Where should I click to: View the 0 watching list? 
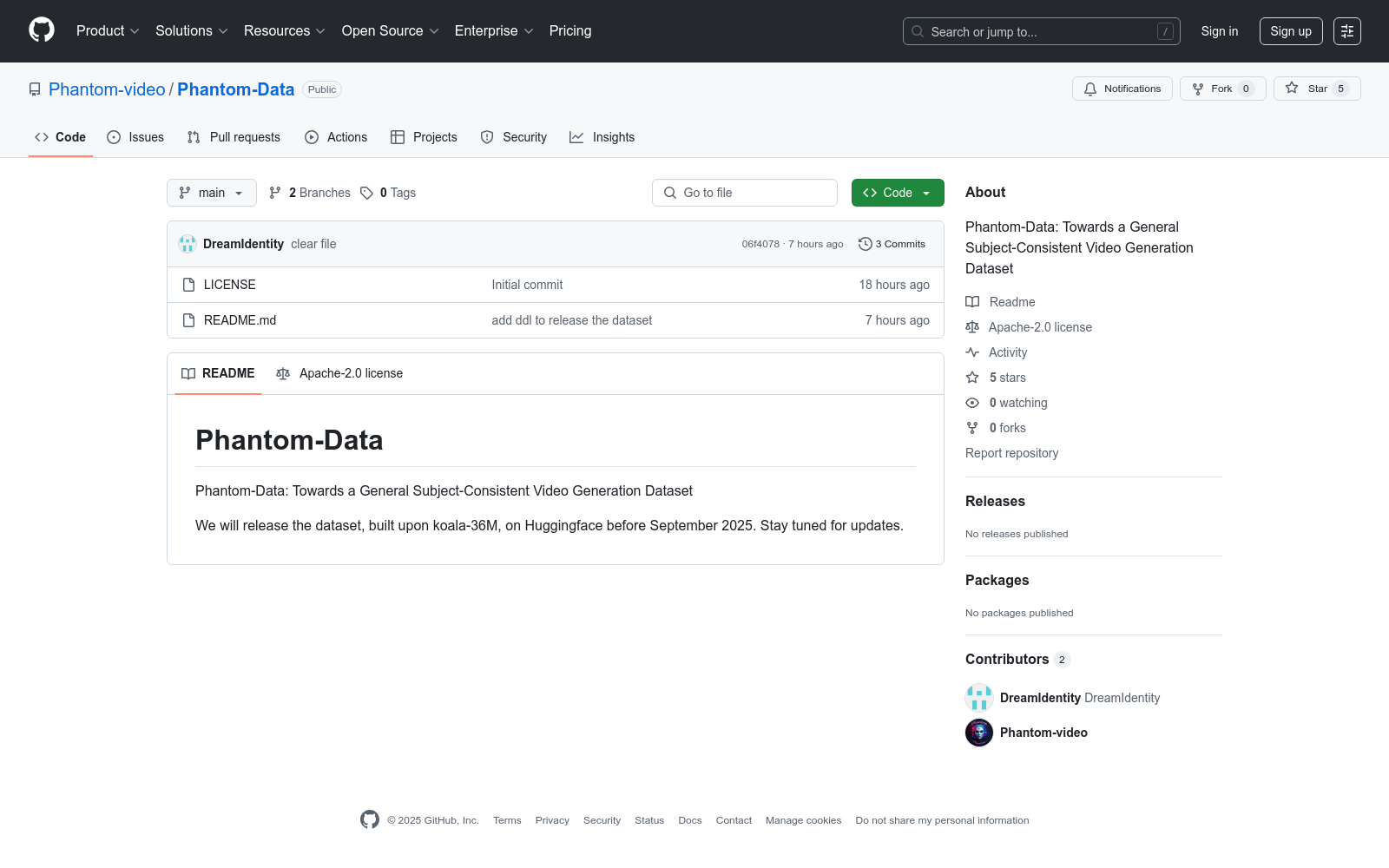[x=1006, y=403]
